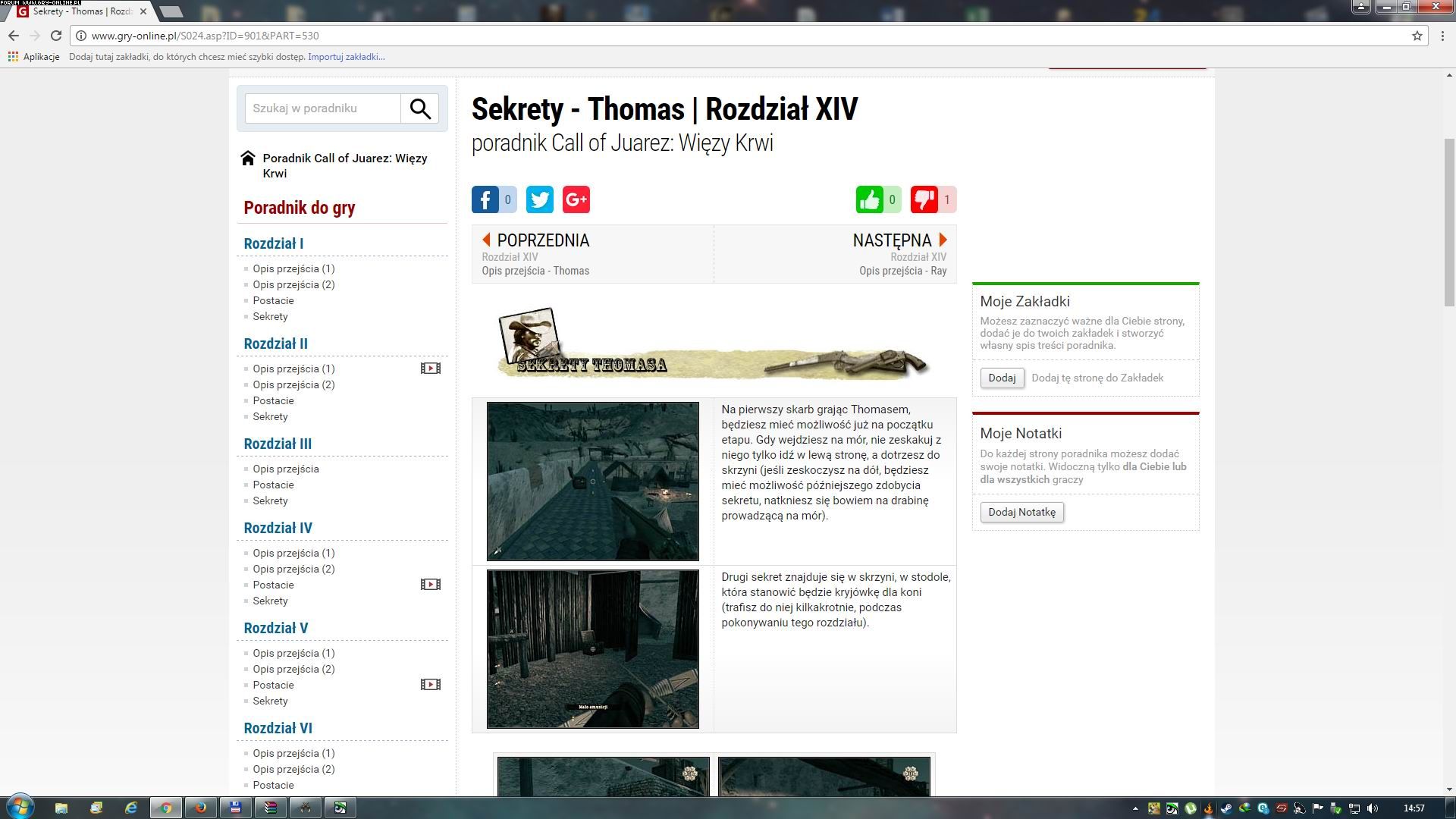Share page on Facebook icon
This screenshot has width=1456, height=819.
[485, 199]
